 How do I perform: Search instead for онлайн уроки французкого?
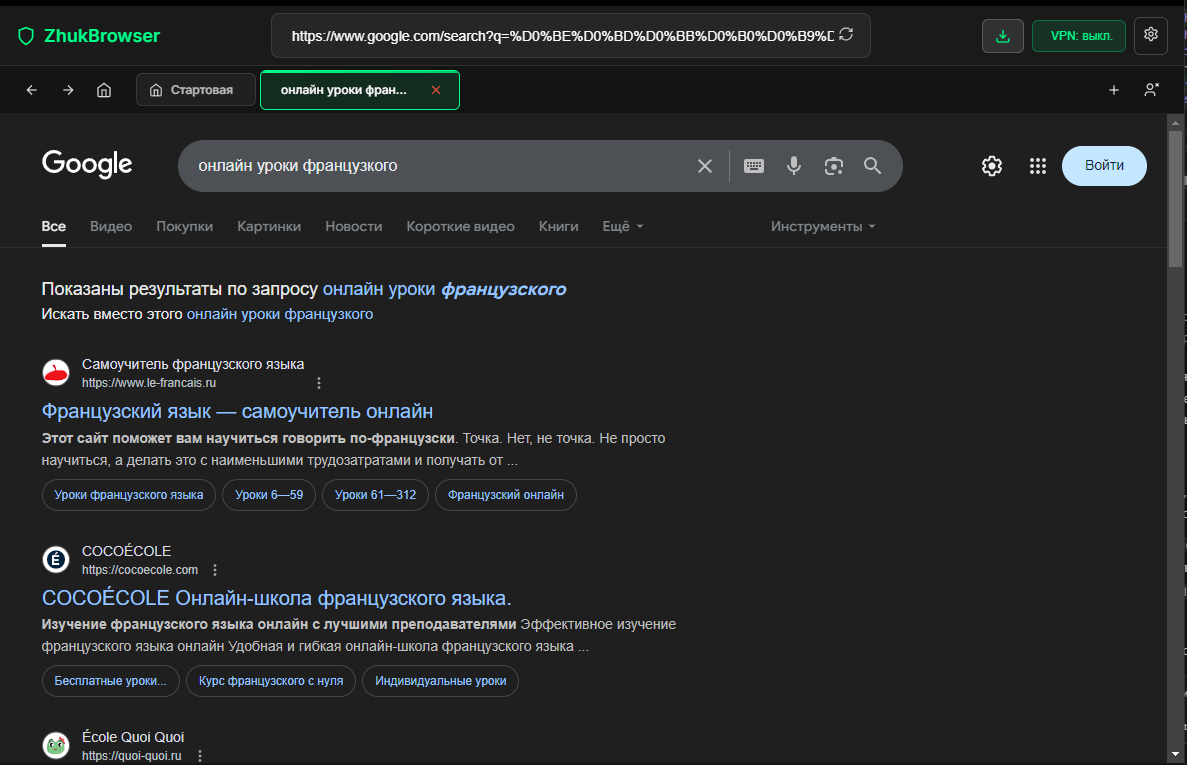pos(280,314)
